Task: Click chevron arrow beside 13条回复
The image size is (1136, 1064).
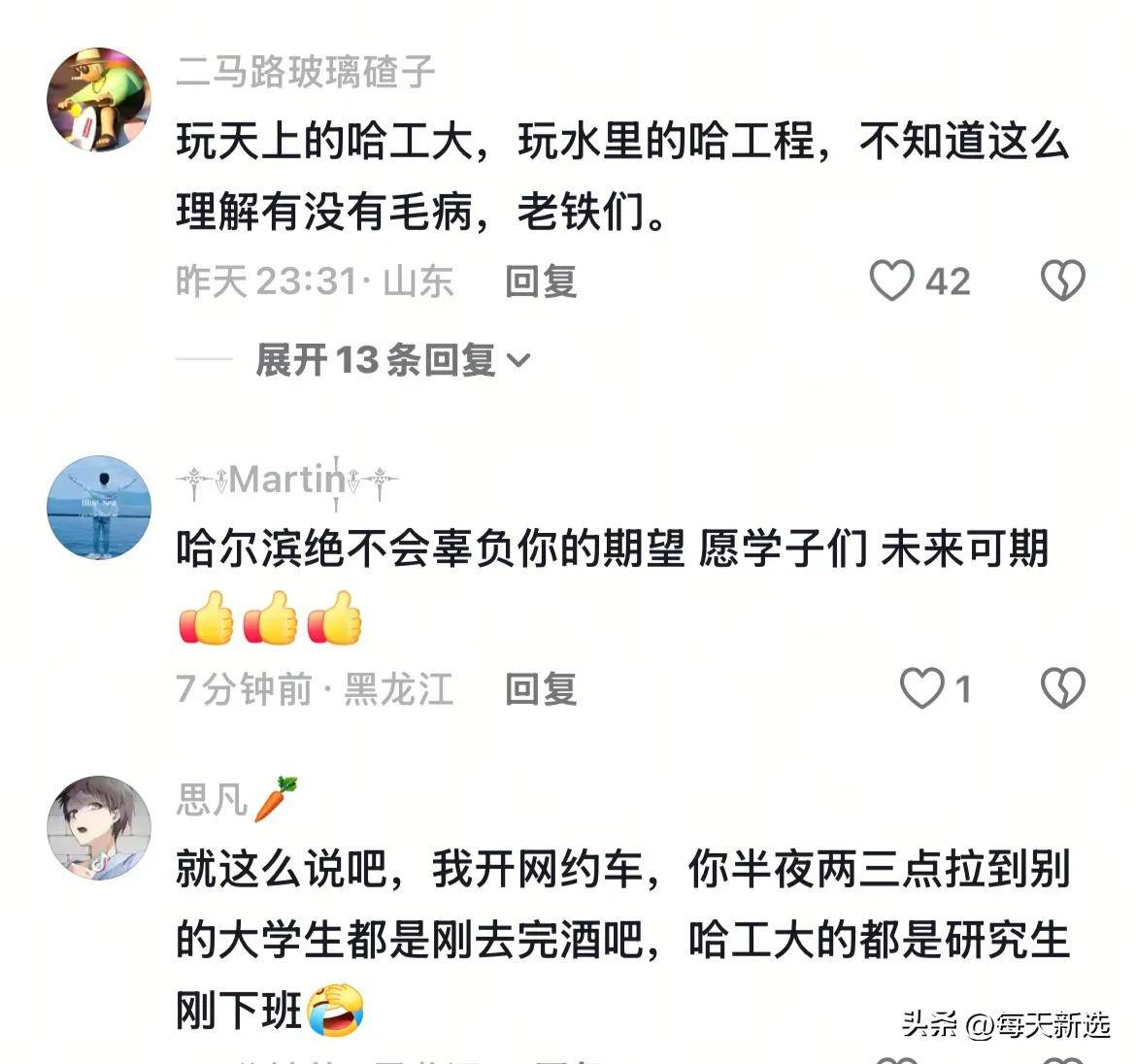Action: (x=518, y=360)
